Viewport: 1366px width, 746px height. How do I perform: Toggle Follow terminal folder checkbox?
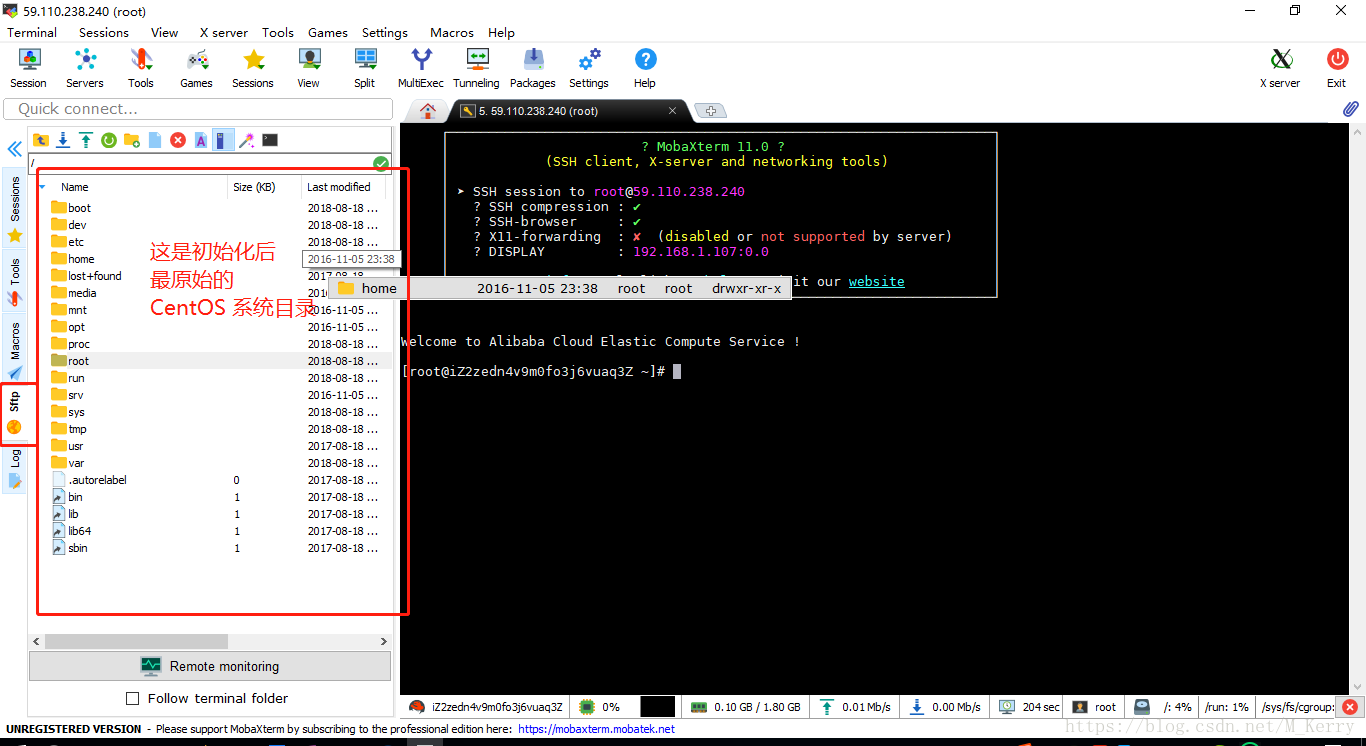coord(133,698)
